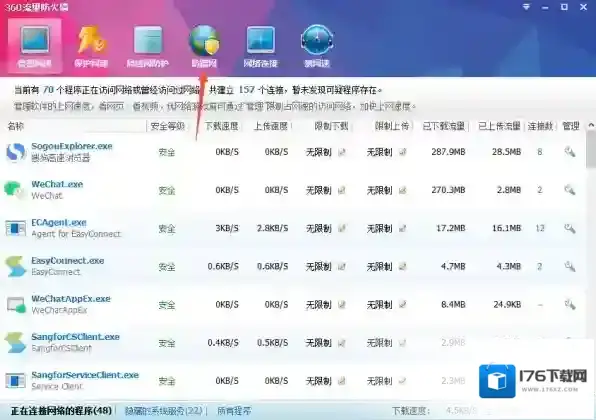The image size is (596, 420).
Task: Sort by the 已下载流量 column header
Action: tap(444, 126)
